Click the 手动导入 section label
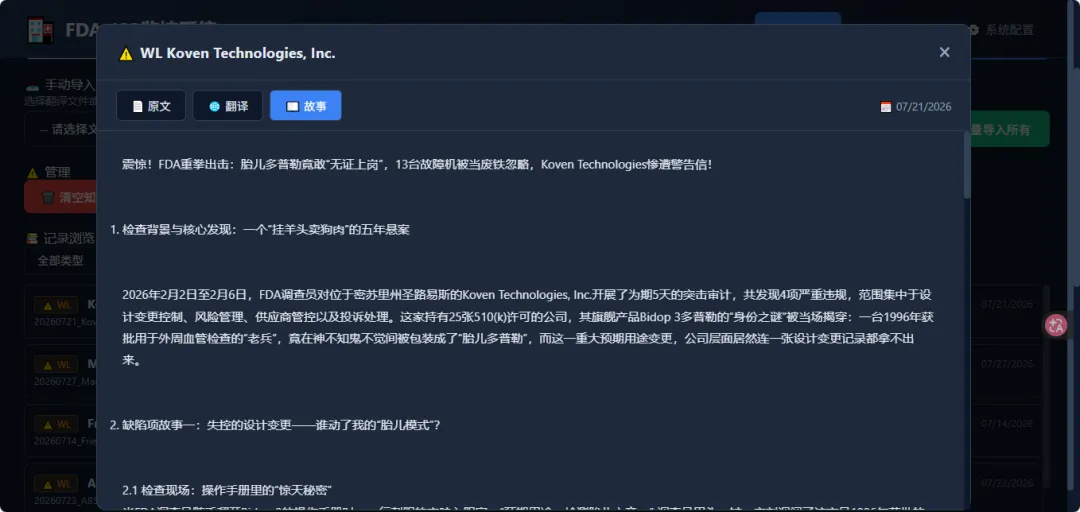1080x512 pixels. coord(70,85)
